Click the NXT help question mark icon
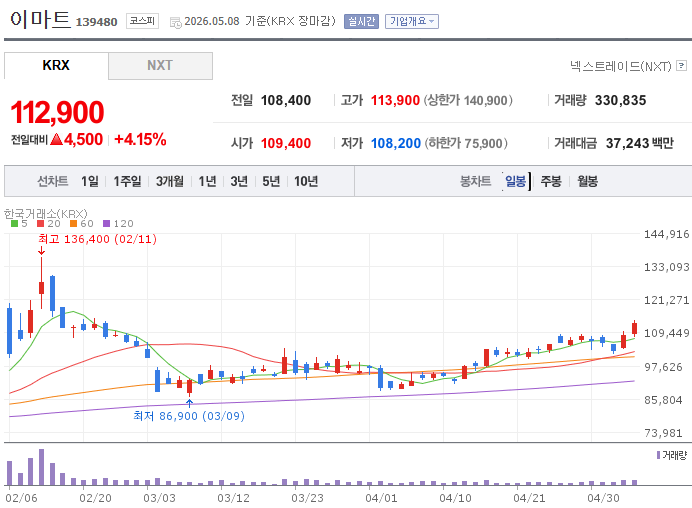Screen dimensions: 692x508 coord(681,66)
